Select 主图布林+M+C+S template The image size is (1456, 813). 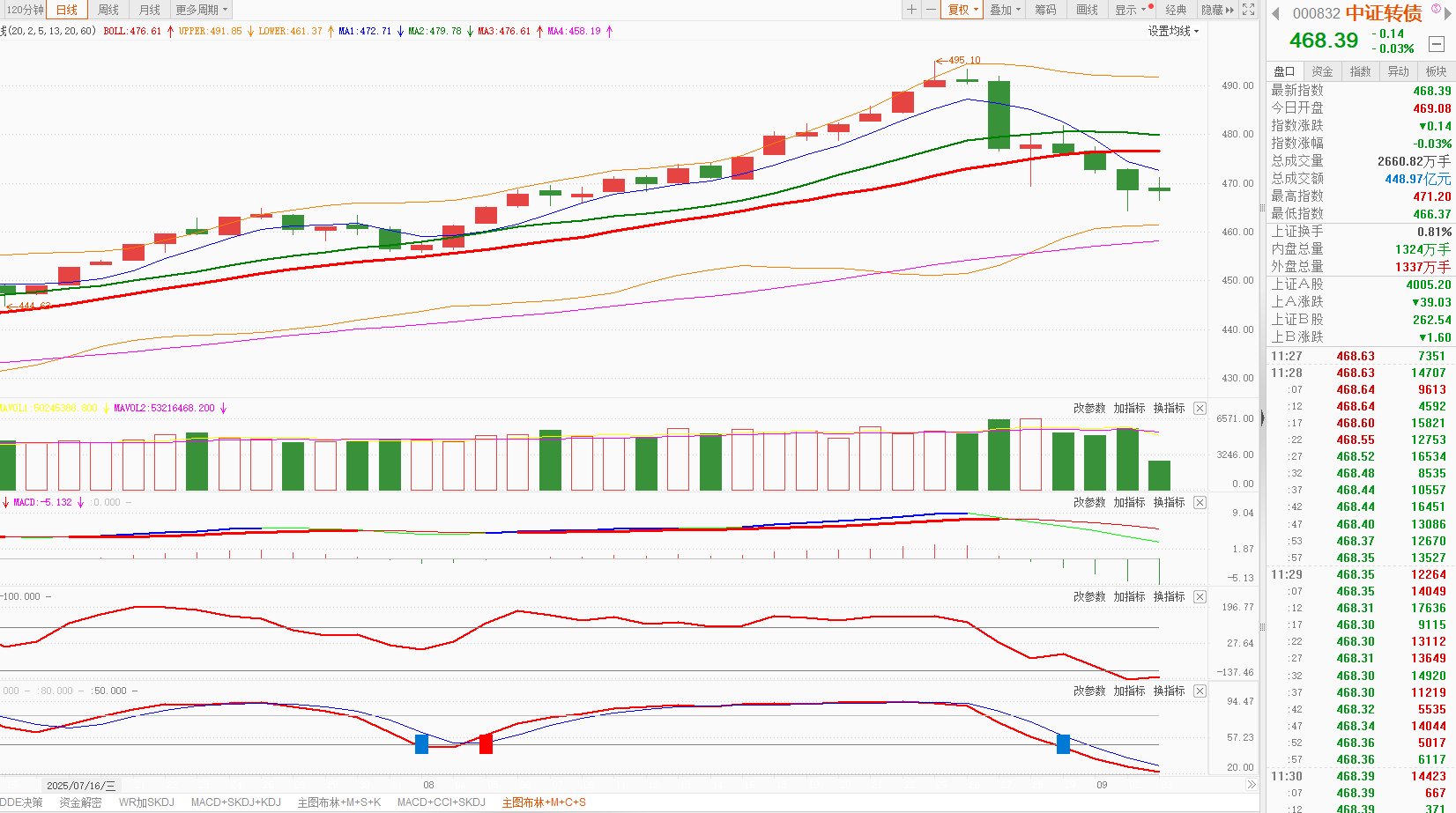pyautogui.click(x=544, y=802)
